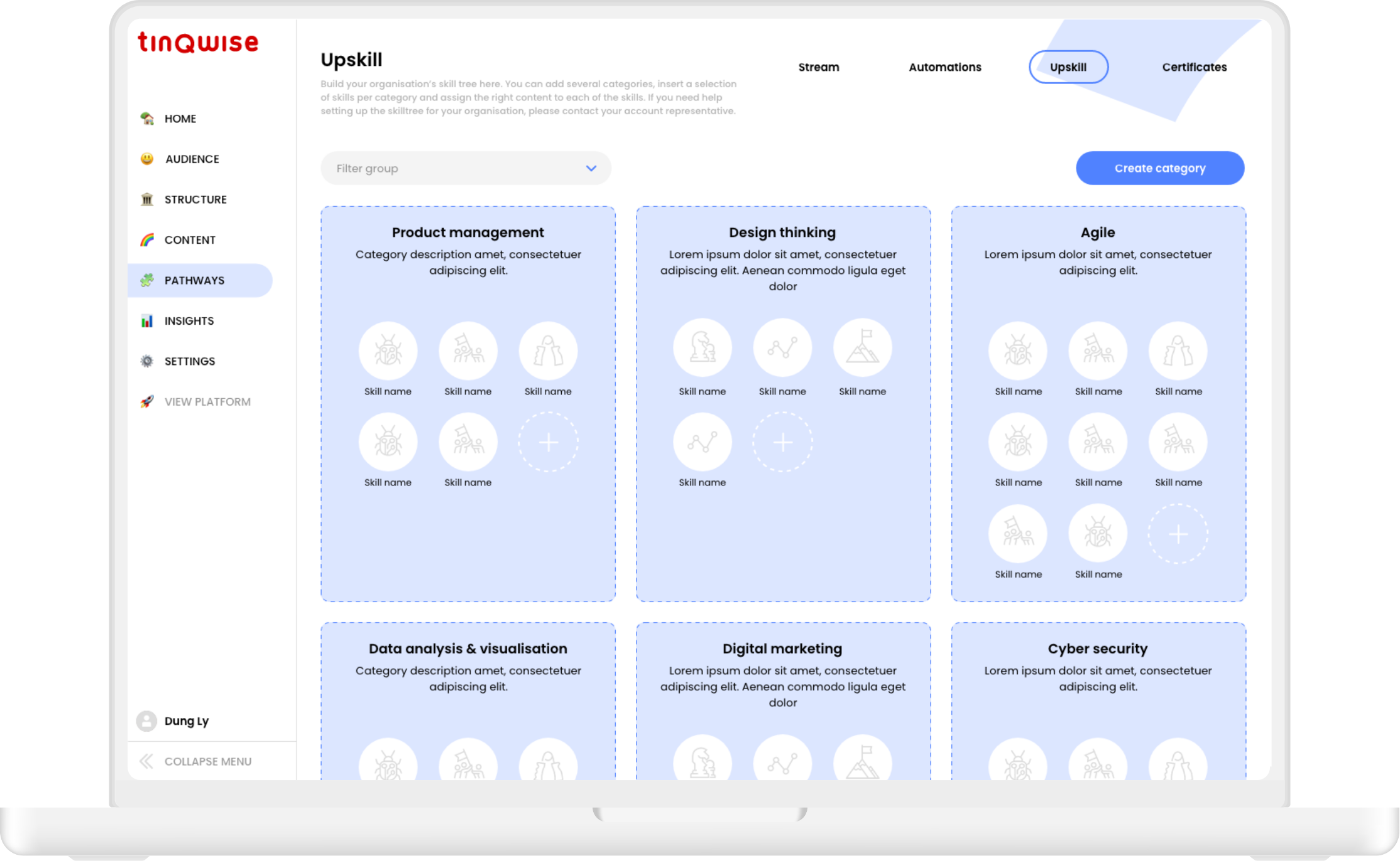Select the Cyber security category card title
This screenshot has width=1400, height=861.
tap(1097, 649)
